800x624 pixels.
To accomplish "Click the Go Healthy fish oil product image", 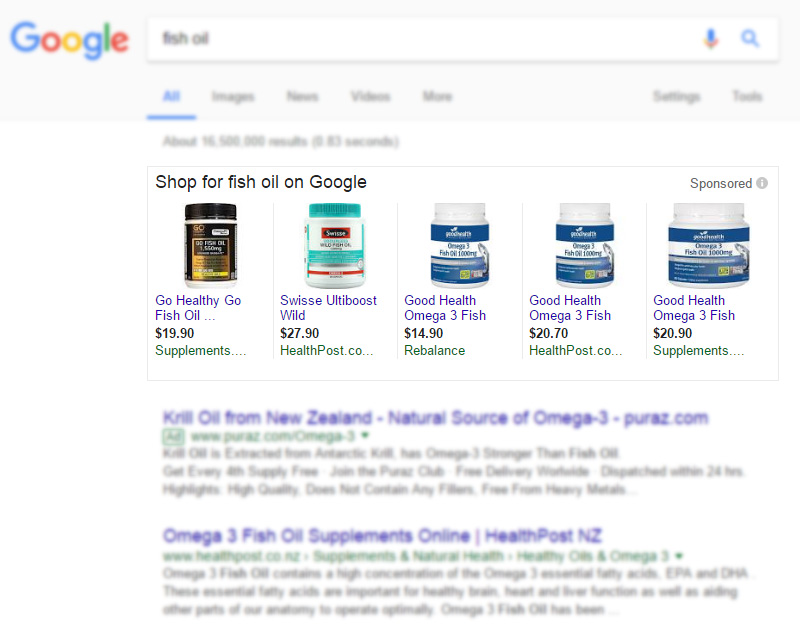I will point(210,246).
